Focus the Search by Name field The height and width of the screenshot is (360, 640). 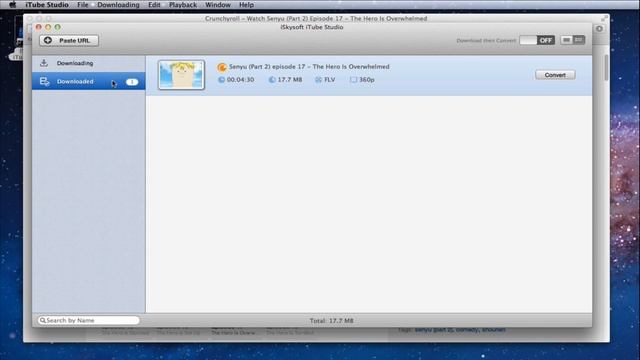89,320
